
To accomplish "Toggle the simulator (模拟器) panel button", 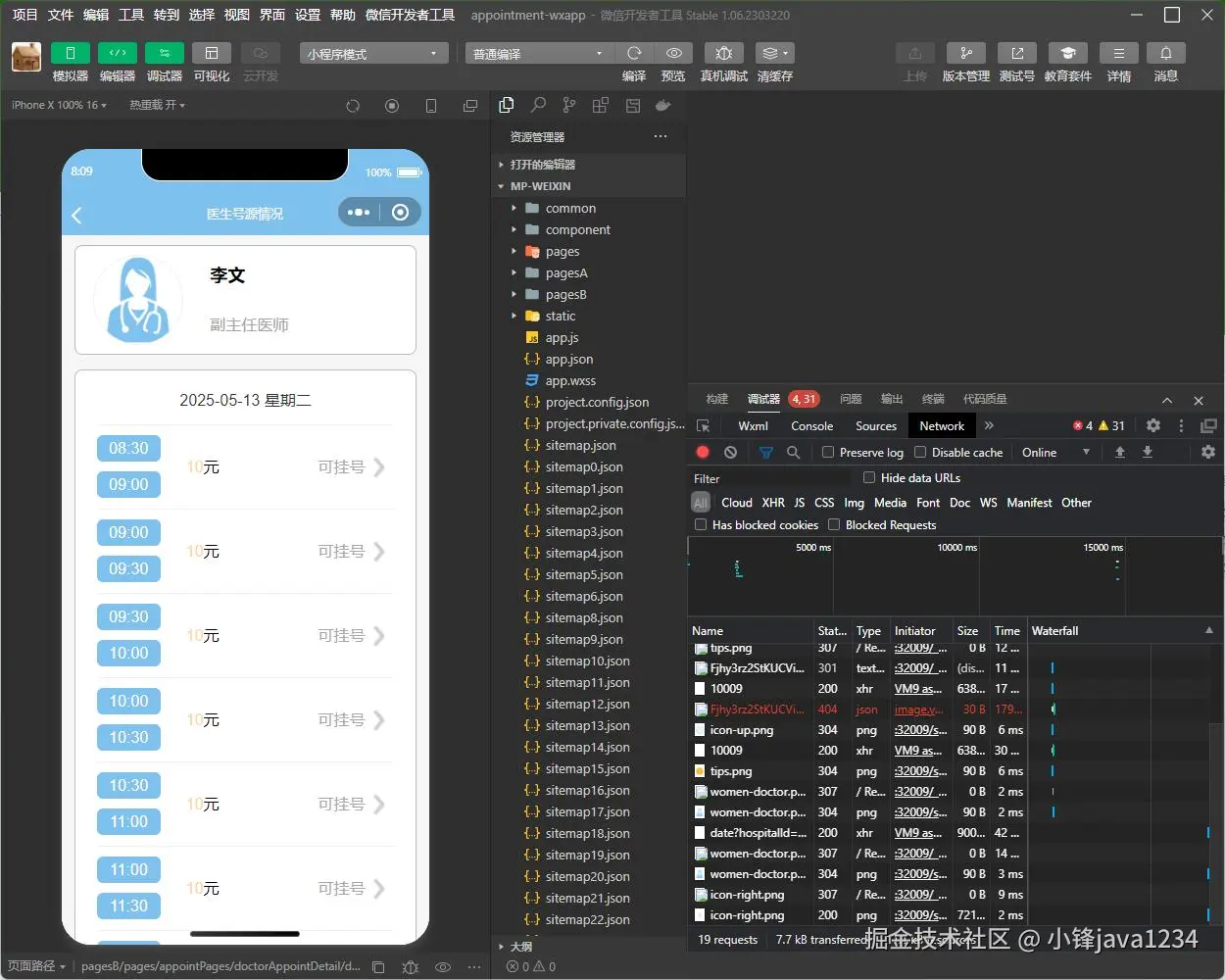I will click(71, 53).
